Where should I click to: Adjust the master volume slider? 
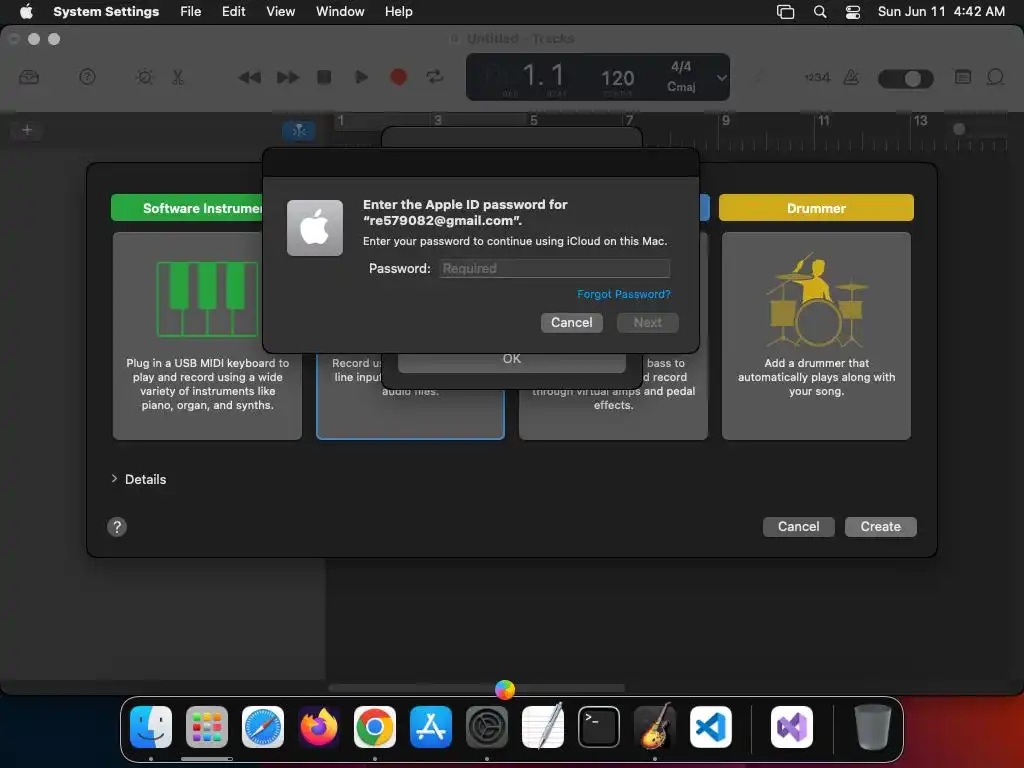pyautogui.click(x=906, y=78)
